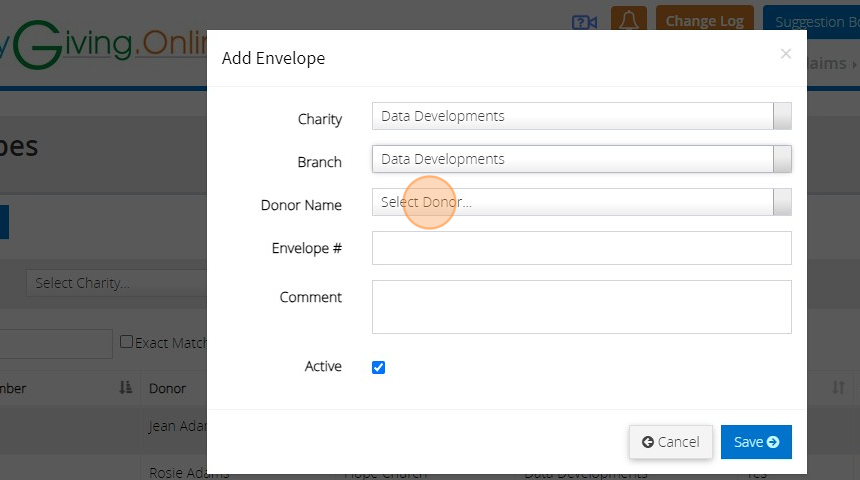Image resolution: width=860 pixels, height=480 pixels.
Task: Open the Change Log
Action: [704, 21]
